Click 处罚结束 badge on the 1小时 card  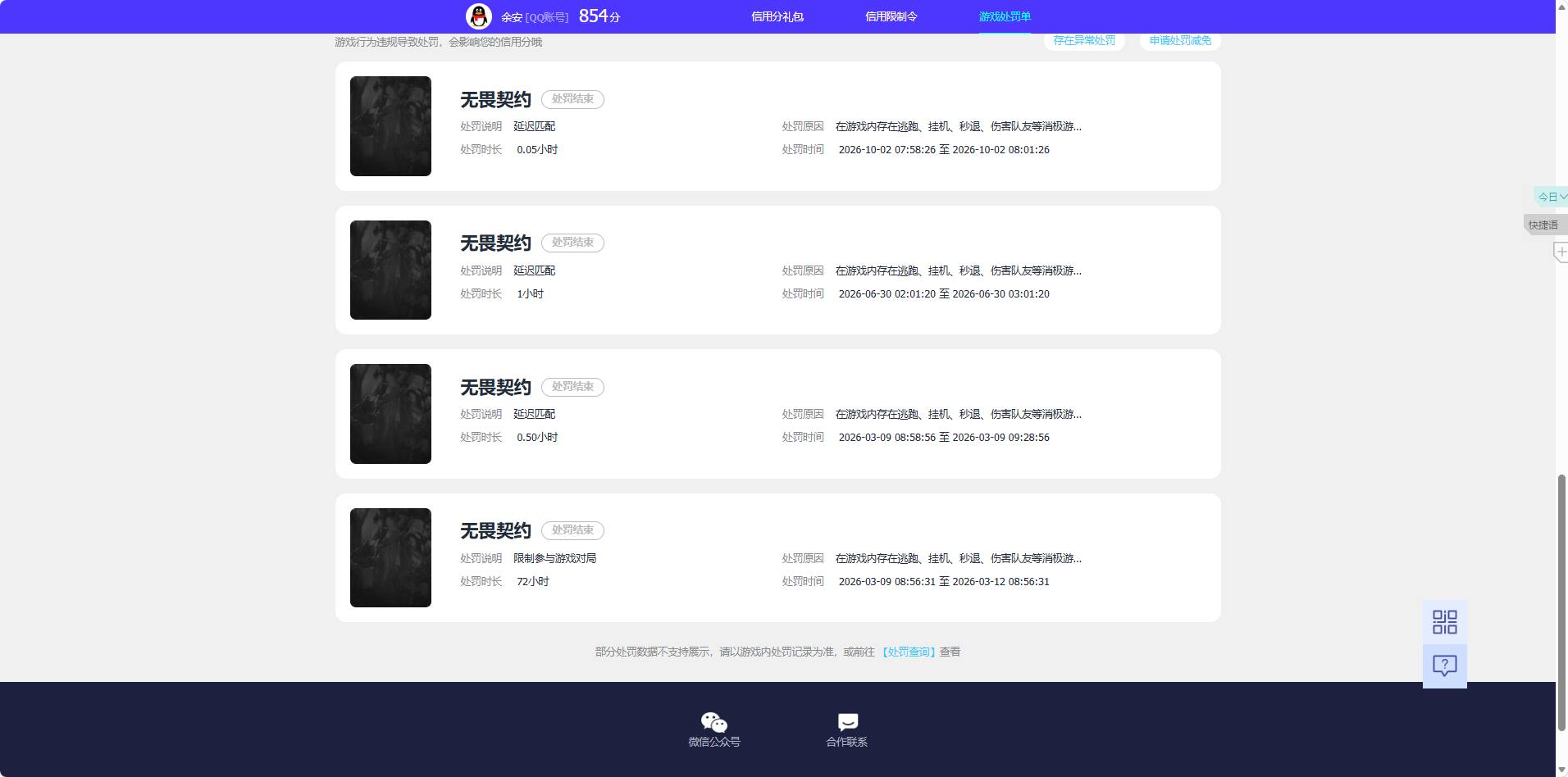pyautogui.click(x=572, y=243)
